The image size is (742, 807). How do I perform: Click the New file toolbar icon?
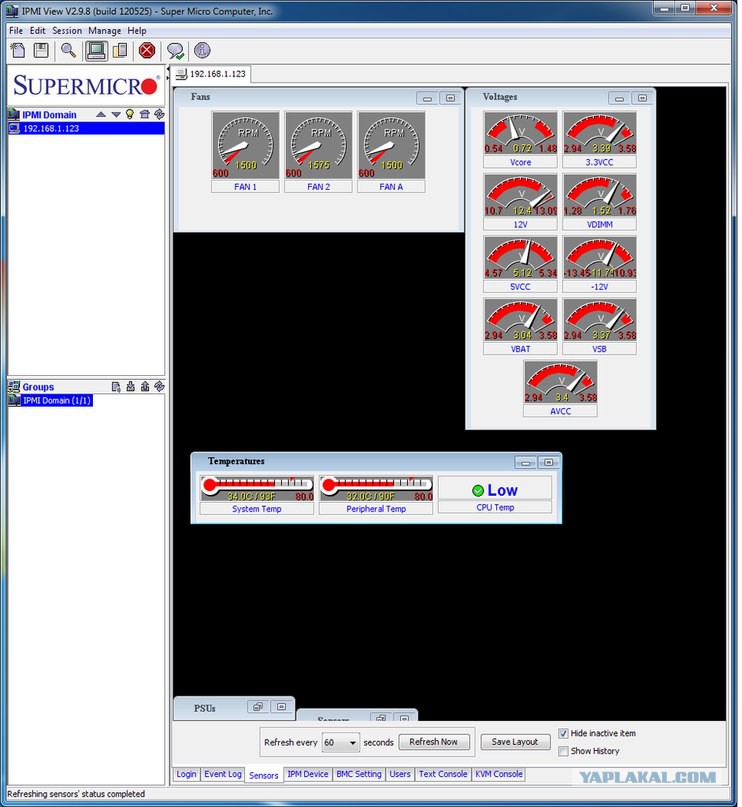click(18, 50)
